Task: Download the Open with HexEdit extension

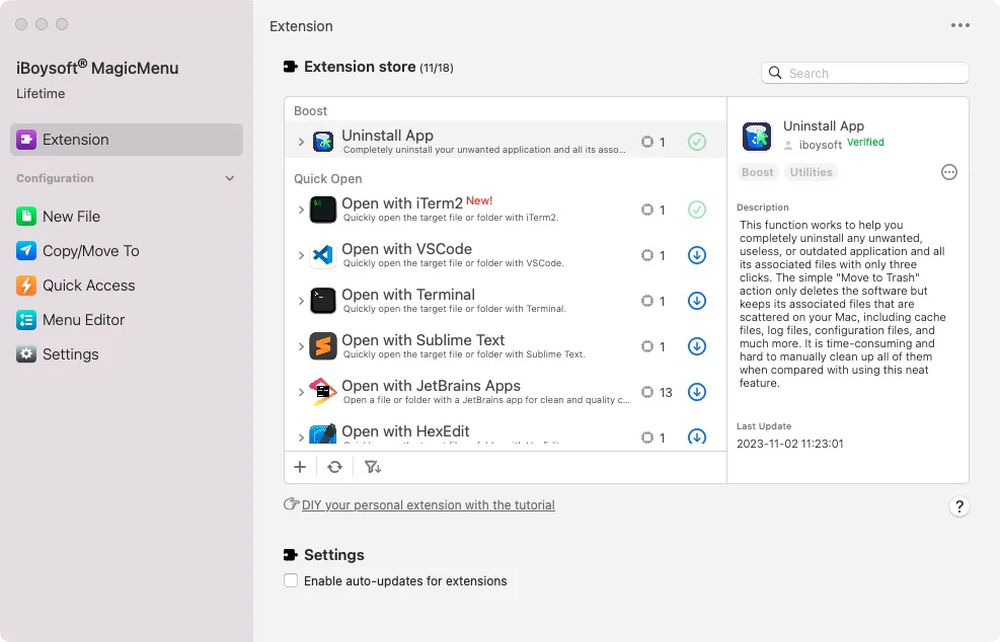Action: [697, 437]
